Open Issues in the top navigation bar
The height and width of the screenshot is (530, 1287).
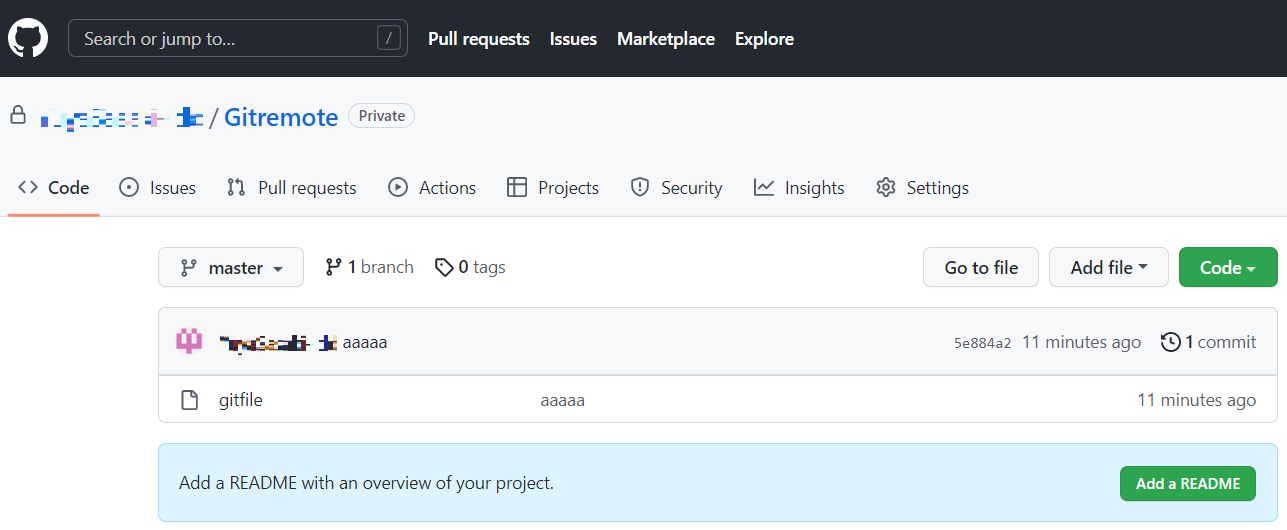point(573,39)
